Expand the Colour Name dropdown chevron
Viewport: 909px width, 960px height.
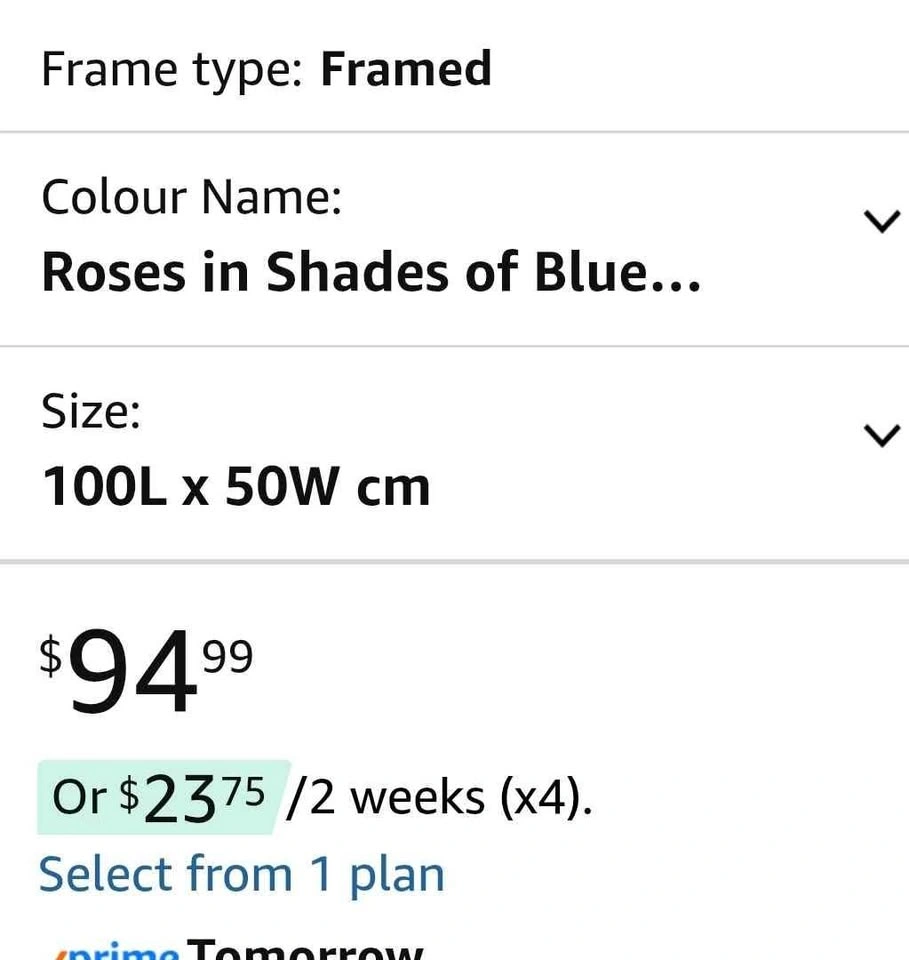[x=881, y=221]
